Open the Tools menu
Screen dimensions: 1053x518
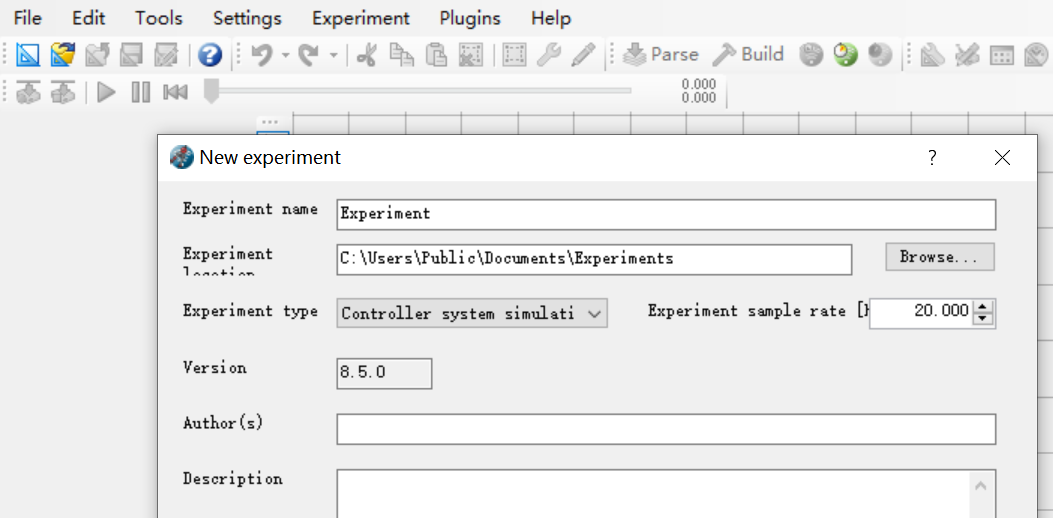158,18
